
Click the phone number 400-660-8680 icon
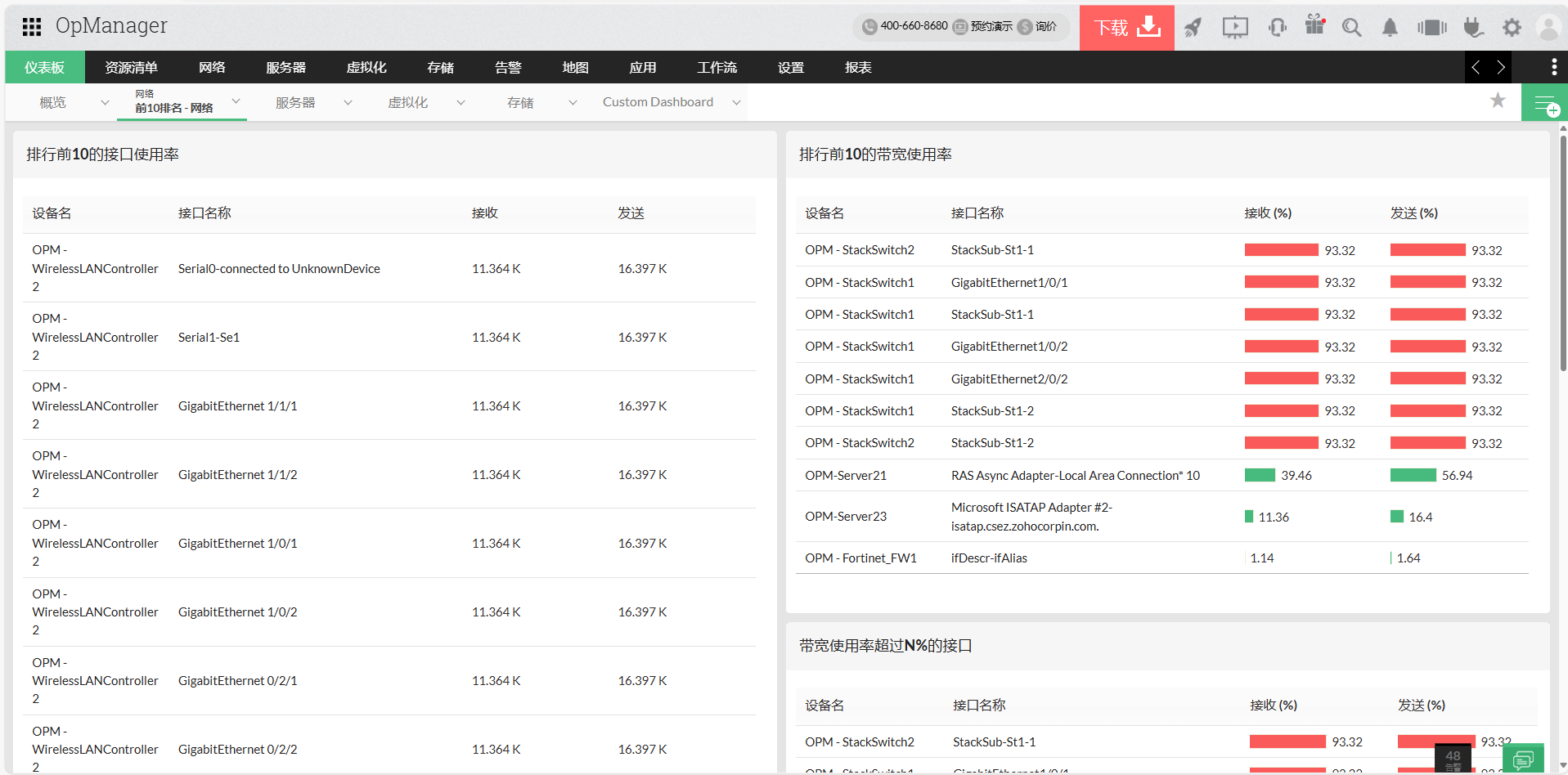[x=869, y=26]
